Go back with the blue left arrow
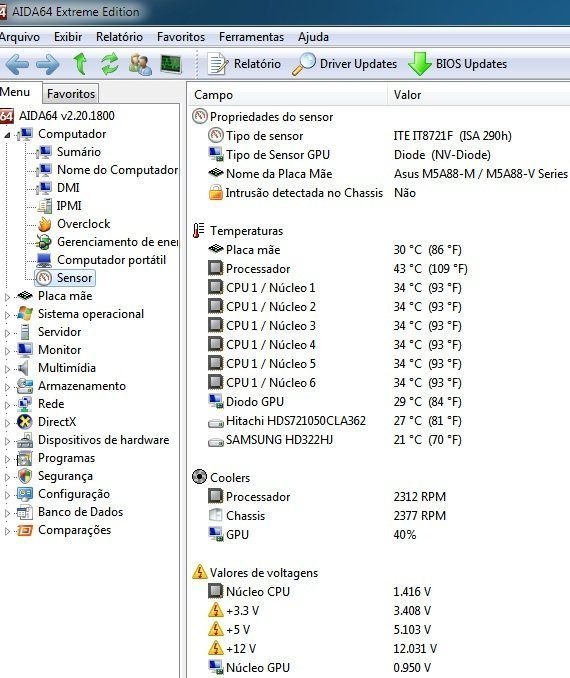The height and width of the screenshot is (678, 570). [x=17, y=64]
